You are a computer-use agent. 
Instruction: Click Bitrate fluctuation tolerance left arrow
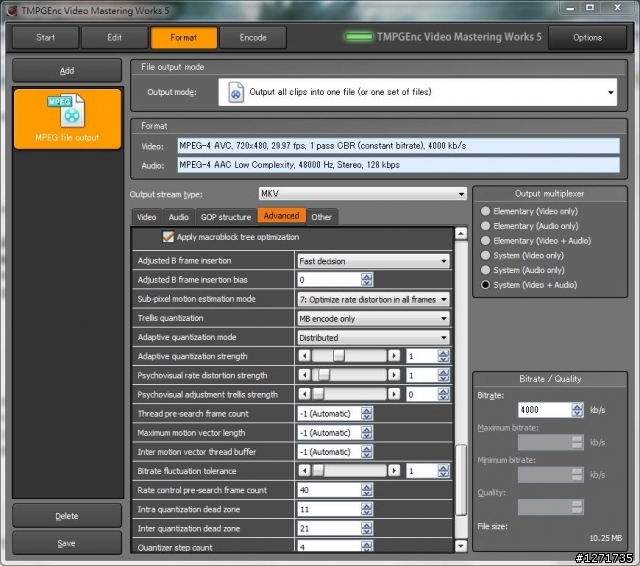coord(304,471)
